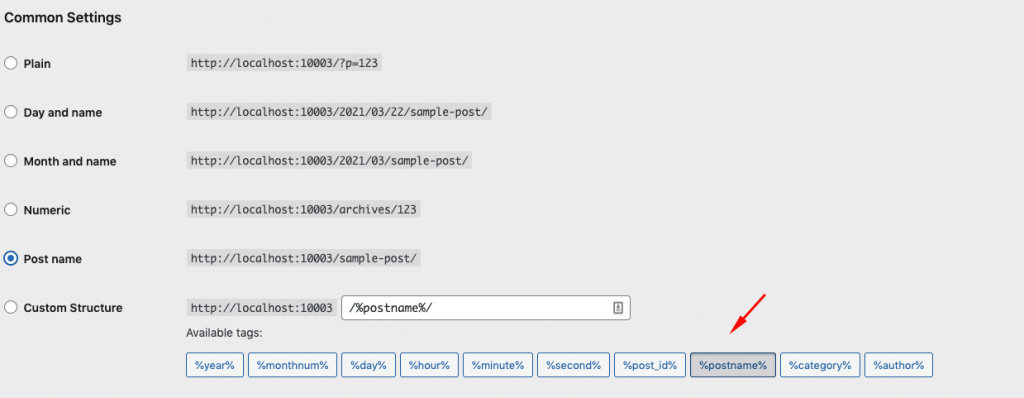Viewport: 1024px width, 398px height.
Task: Insert the %category% tag
Action: (x=820, y=365)
